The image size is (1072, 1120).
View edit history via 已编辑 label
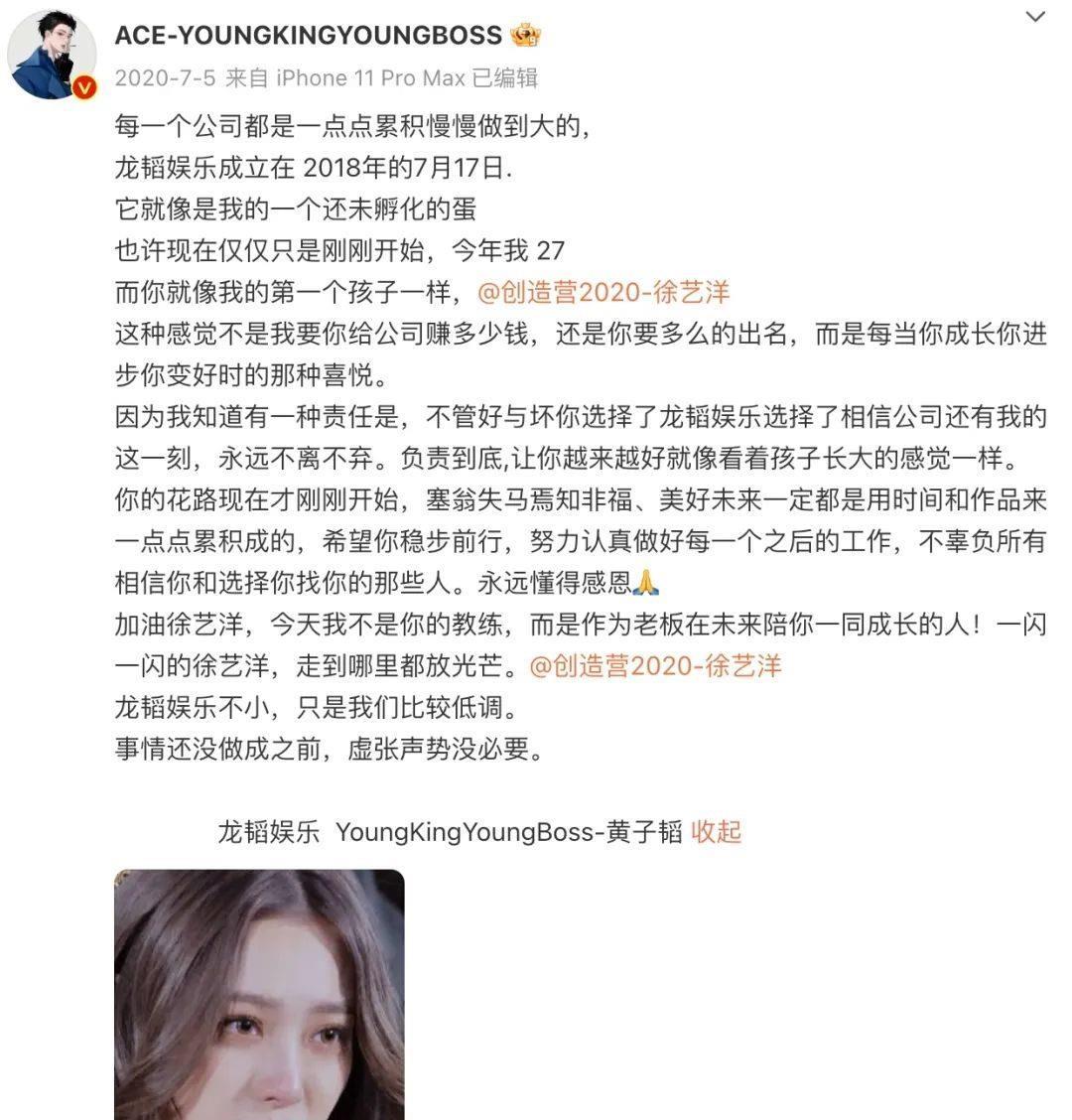[505, 77]
